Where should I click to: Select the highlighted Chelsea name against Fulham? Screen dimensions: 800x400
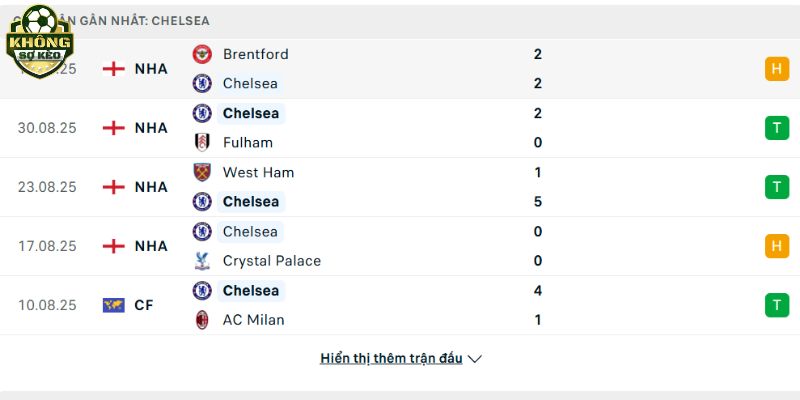coord(251,113)
